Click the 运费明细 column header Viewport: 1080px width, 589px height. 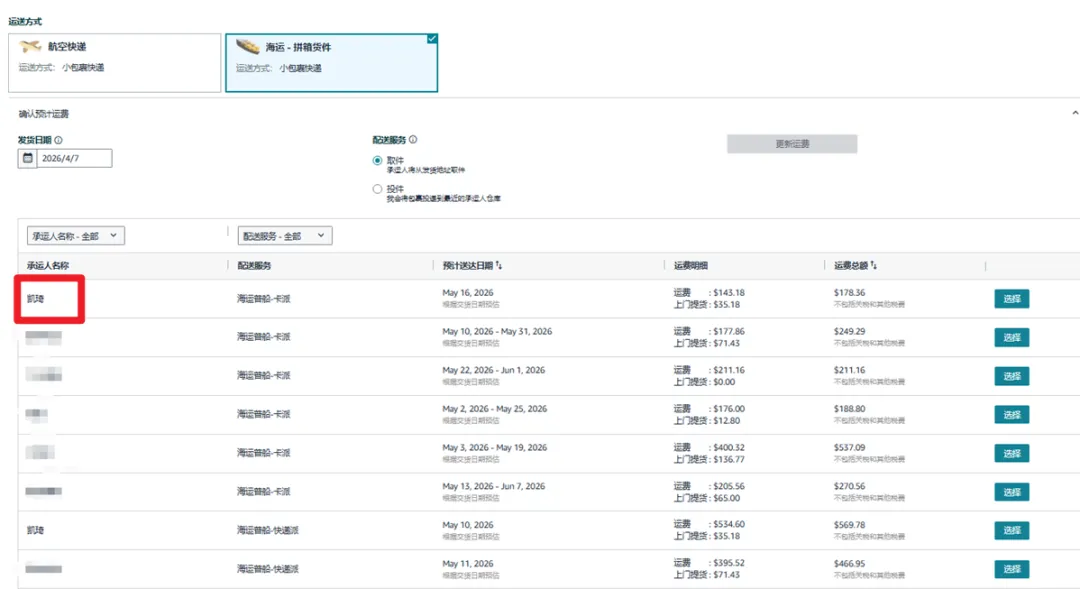[691, 265]
